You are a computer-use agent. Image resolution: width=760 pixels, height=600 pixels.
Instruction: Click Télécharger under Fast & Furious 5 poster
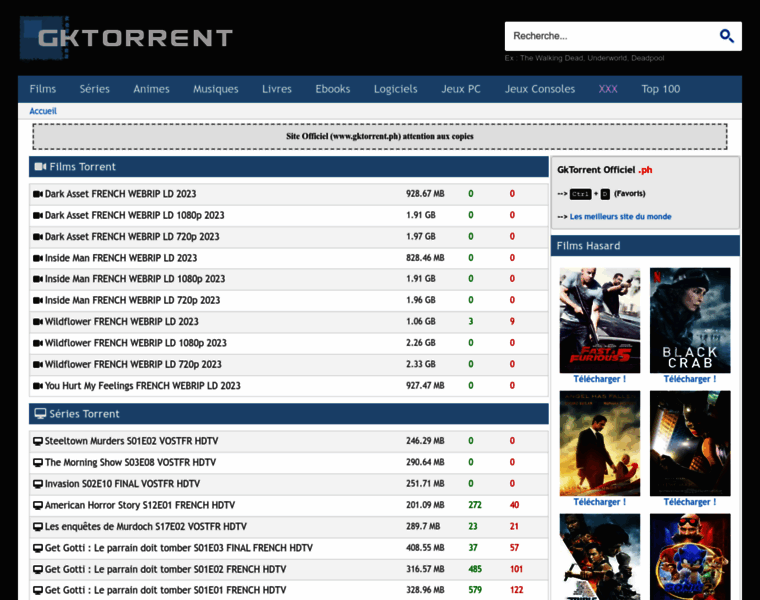(600, 379)
